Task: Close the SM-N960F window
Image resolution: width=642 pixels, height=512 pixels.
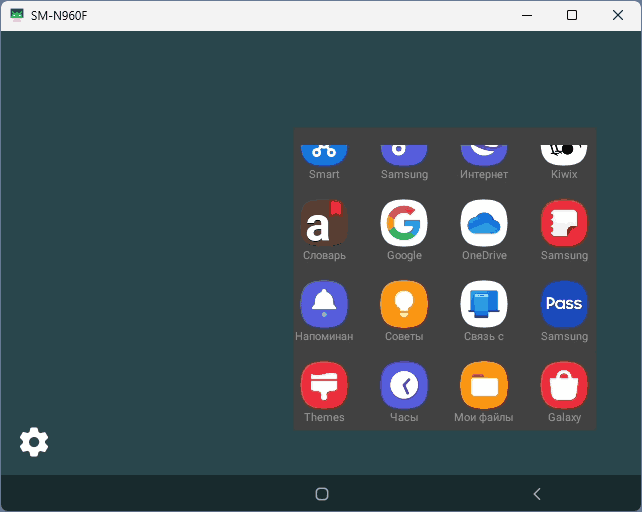Action: tap(618, 15)
